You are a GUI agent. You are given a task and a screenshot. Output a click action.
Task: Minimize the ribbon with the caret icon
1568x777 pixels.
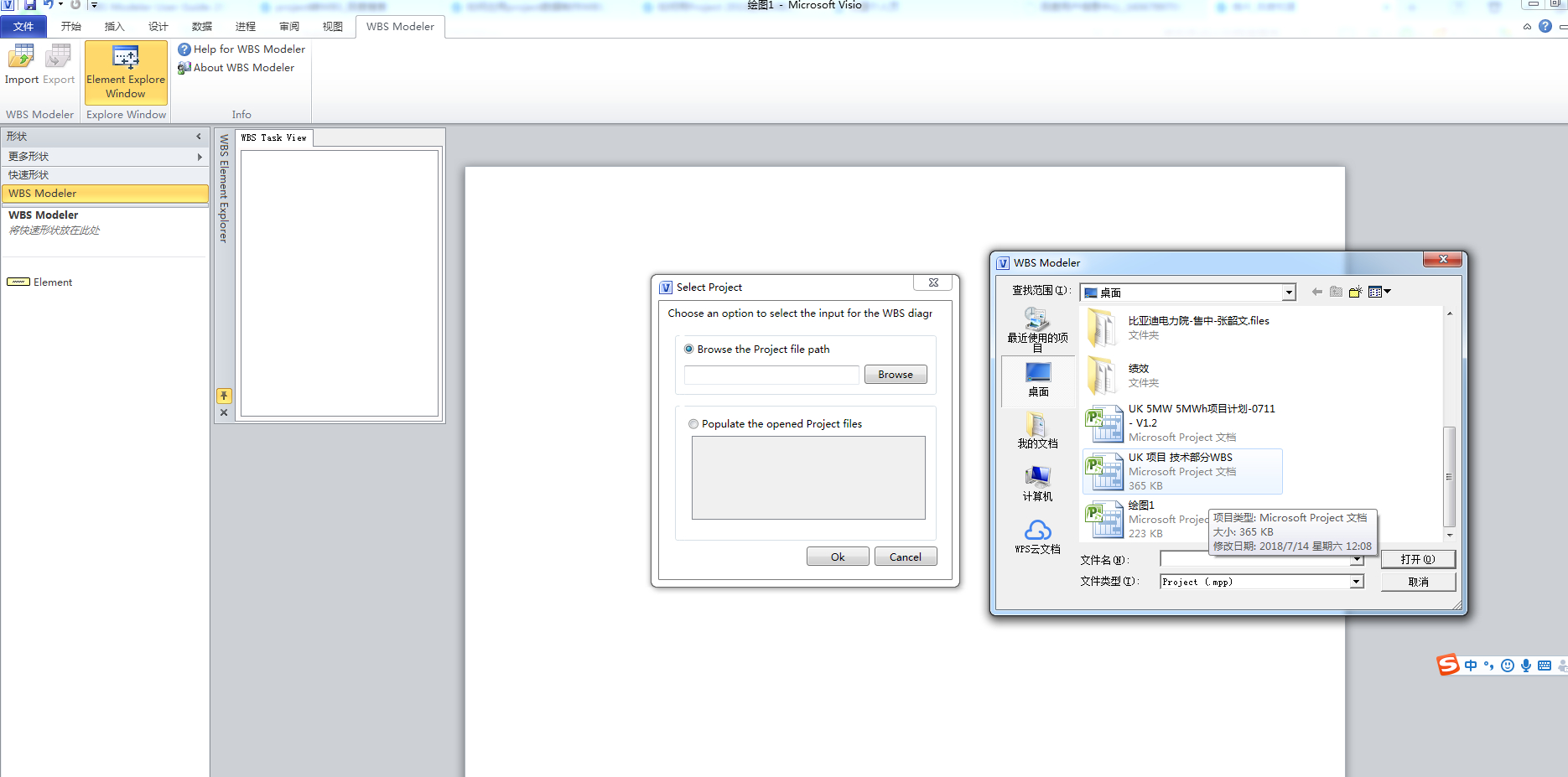point(1527,27)
